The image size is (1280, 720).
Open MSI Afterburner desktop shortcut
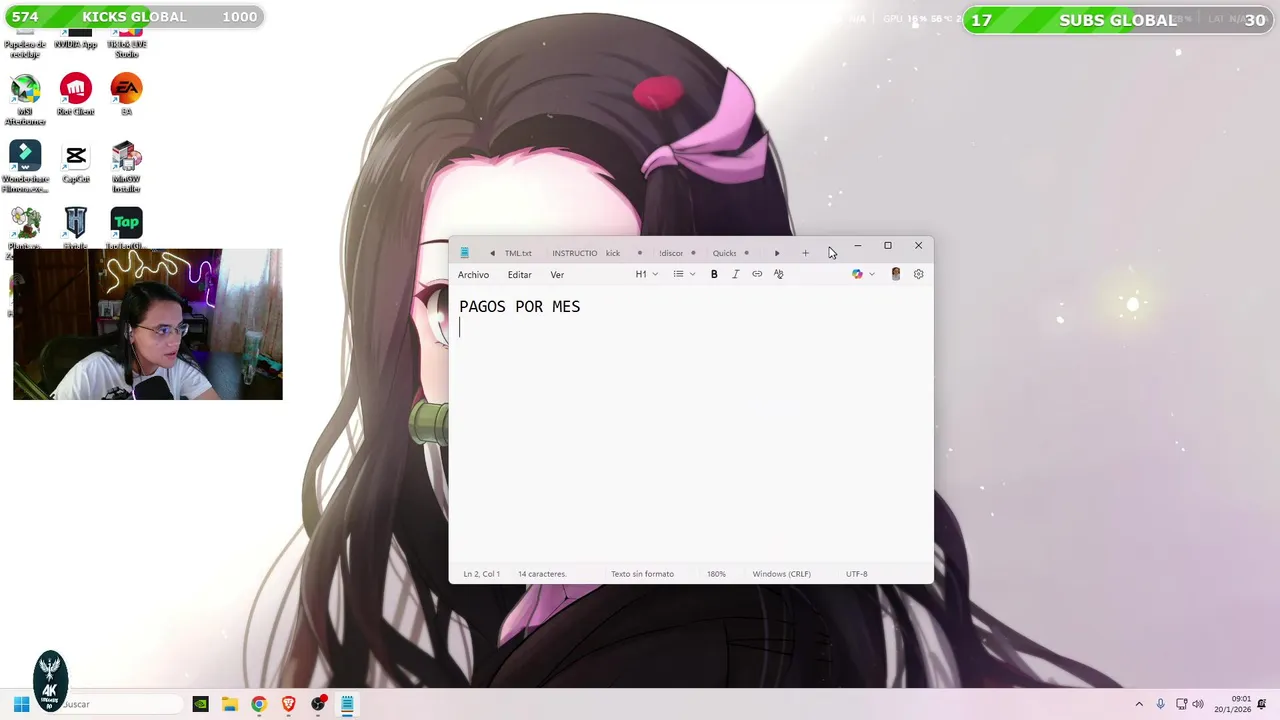[x=25, y=100]
